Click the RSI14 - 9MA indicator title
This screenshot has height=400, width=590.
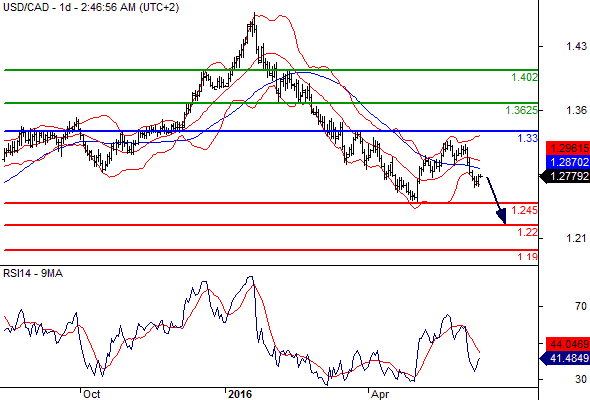tap(33, 274)
